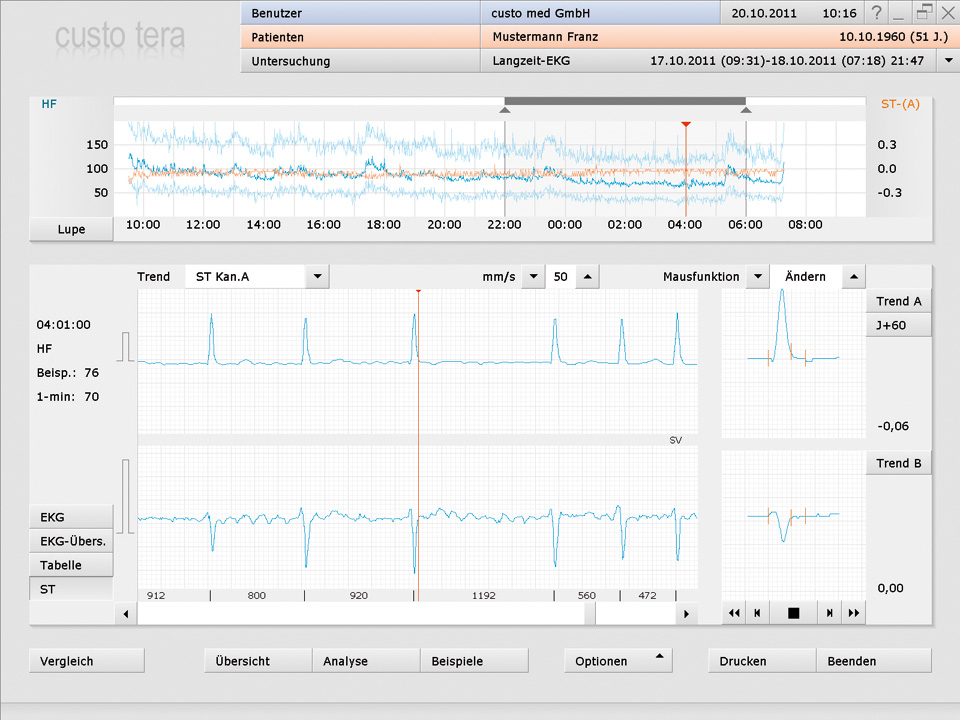The width and height of the screenshot is (960, 720).
Task: Open the ST Kan.A trend dropdown
Action: click(x=317, y=277)
